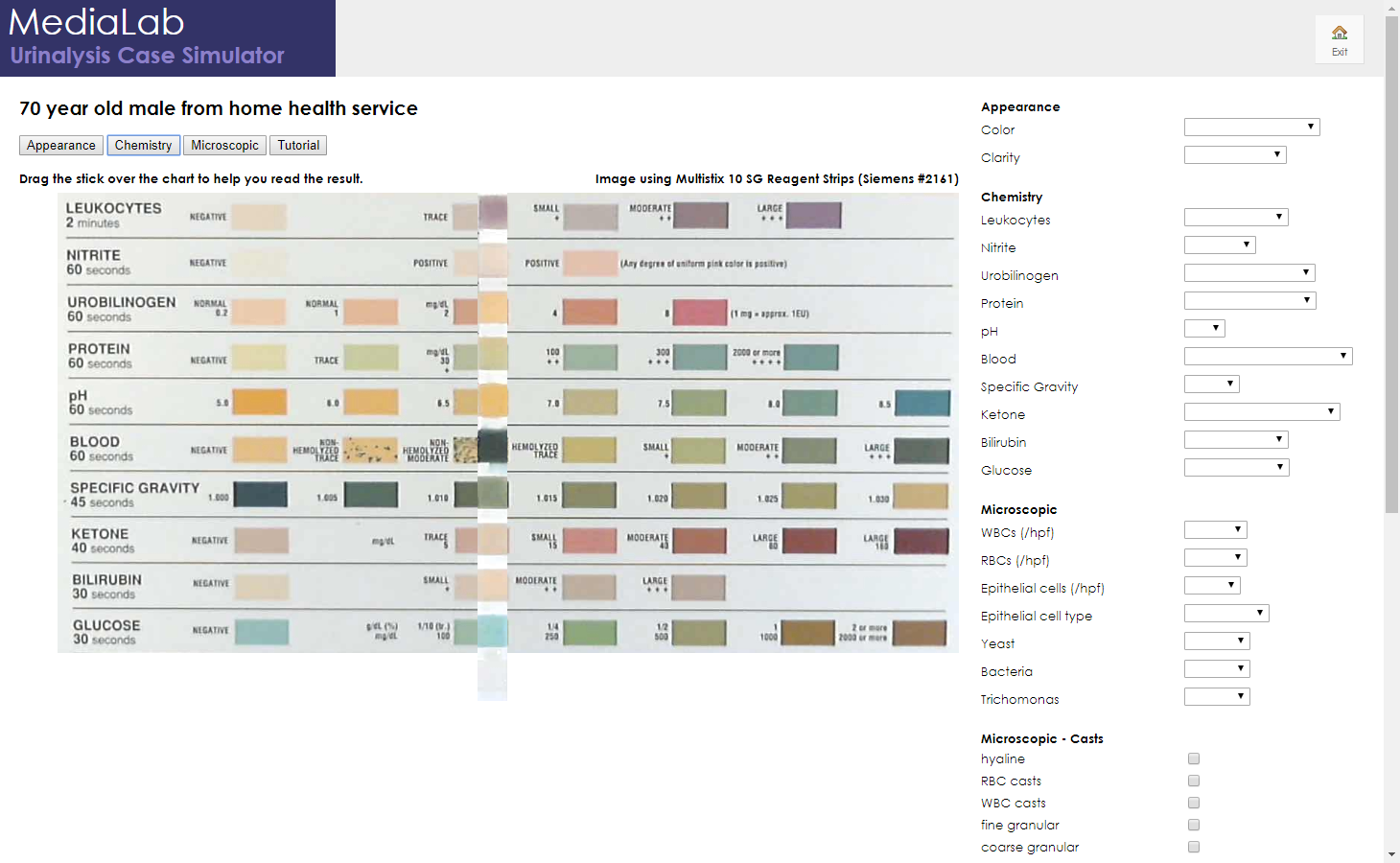Select the fine granular checkbox
The height and width of the screenshot is (863, 1400).
pyautogui.click(x=1194, y=825)
